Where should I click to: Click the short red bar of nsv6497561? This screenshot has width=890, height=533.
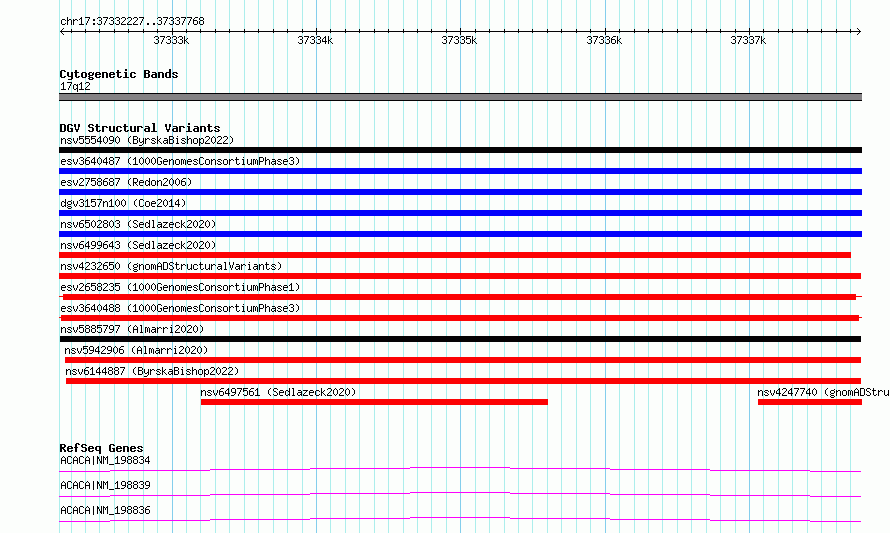point(374,402)
